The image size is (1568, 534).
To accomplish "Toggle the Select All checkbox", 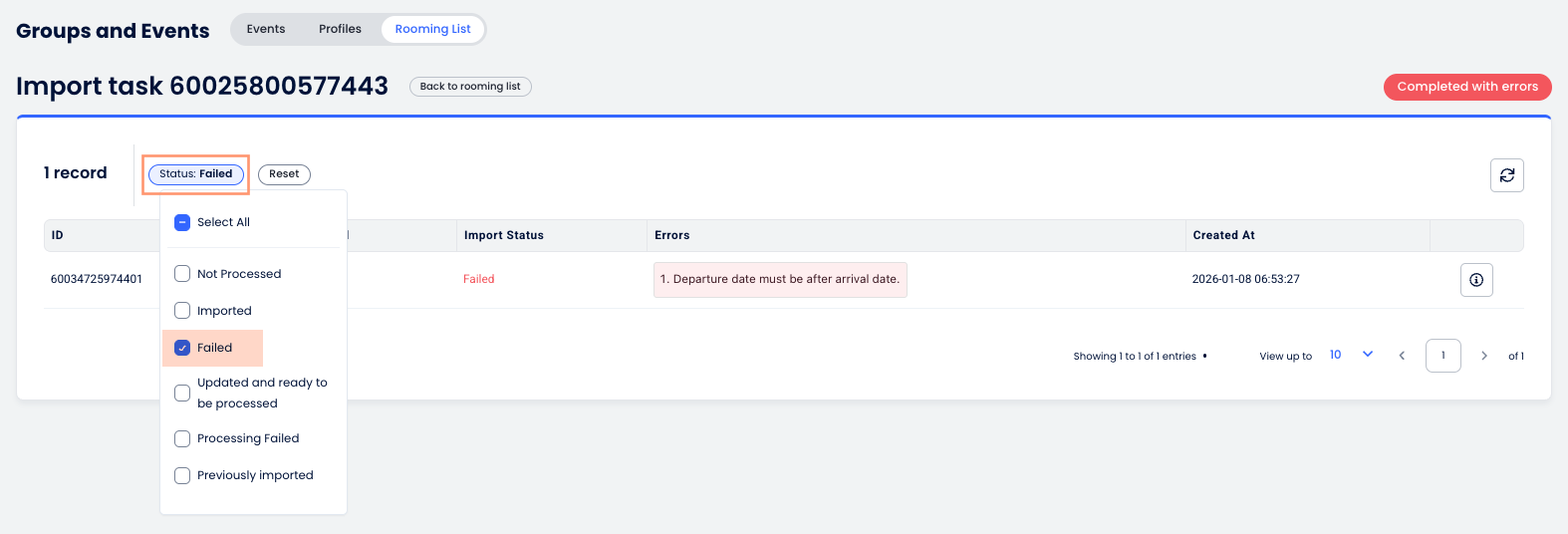I will [182, 222].
